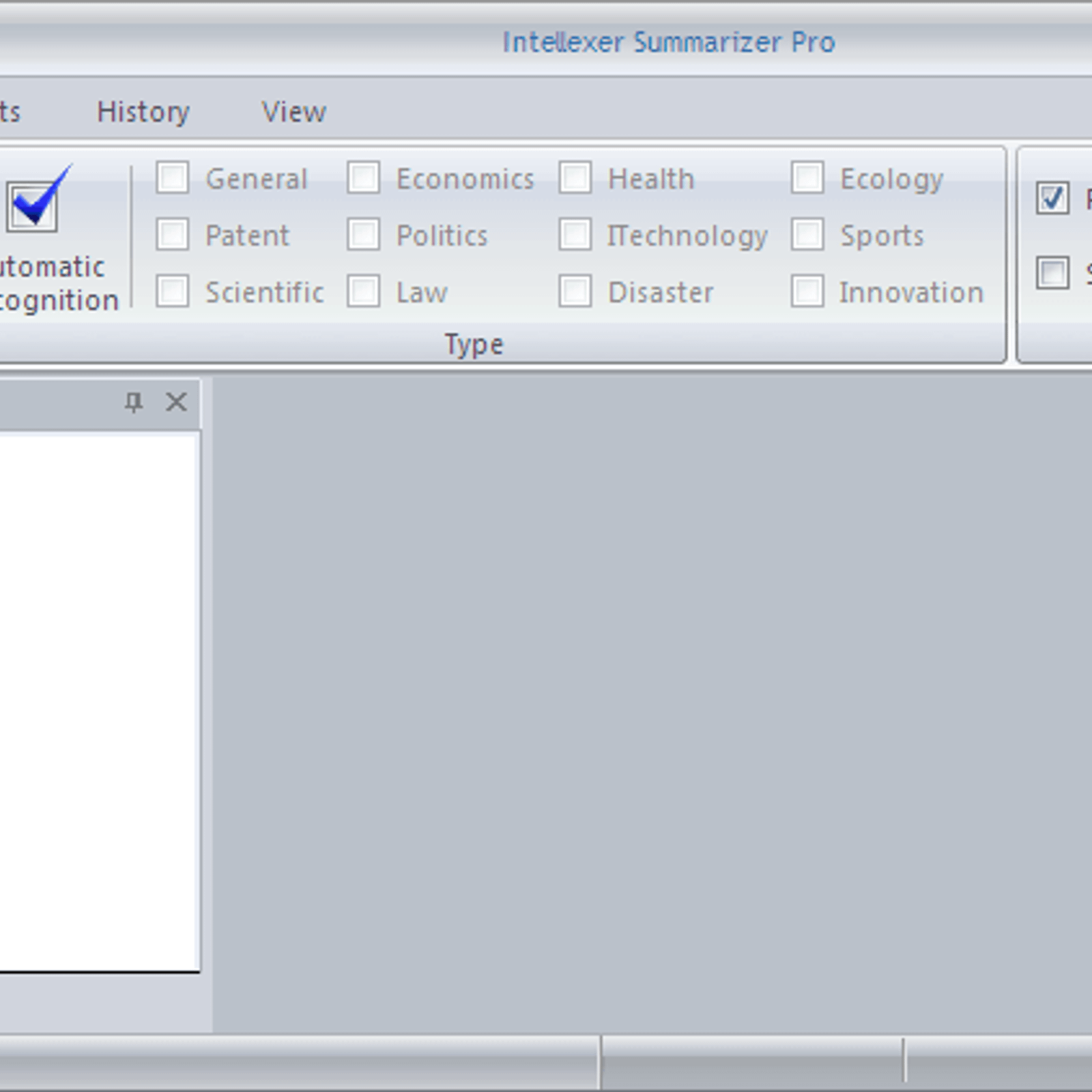Click the Intellexer Summarizer Pro title text
The width and height of the screenshot is (1092, 1092).
pos(669,42)
